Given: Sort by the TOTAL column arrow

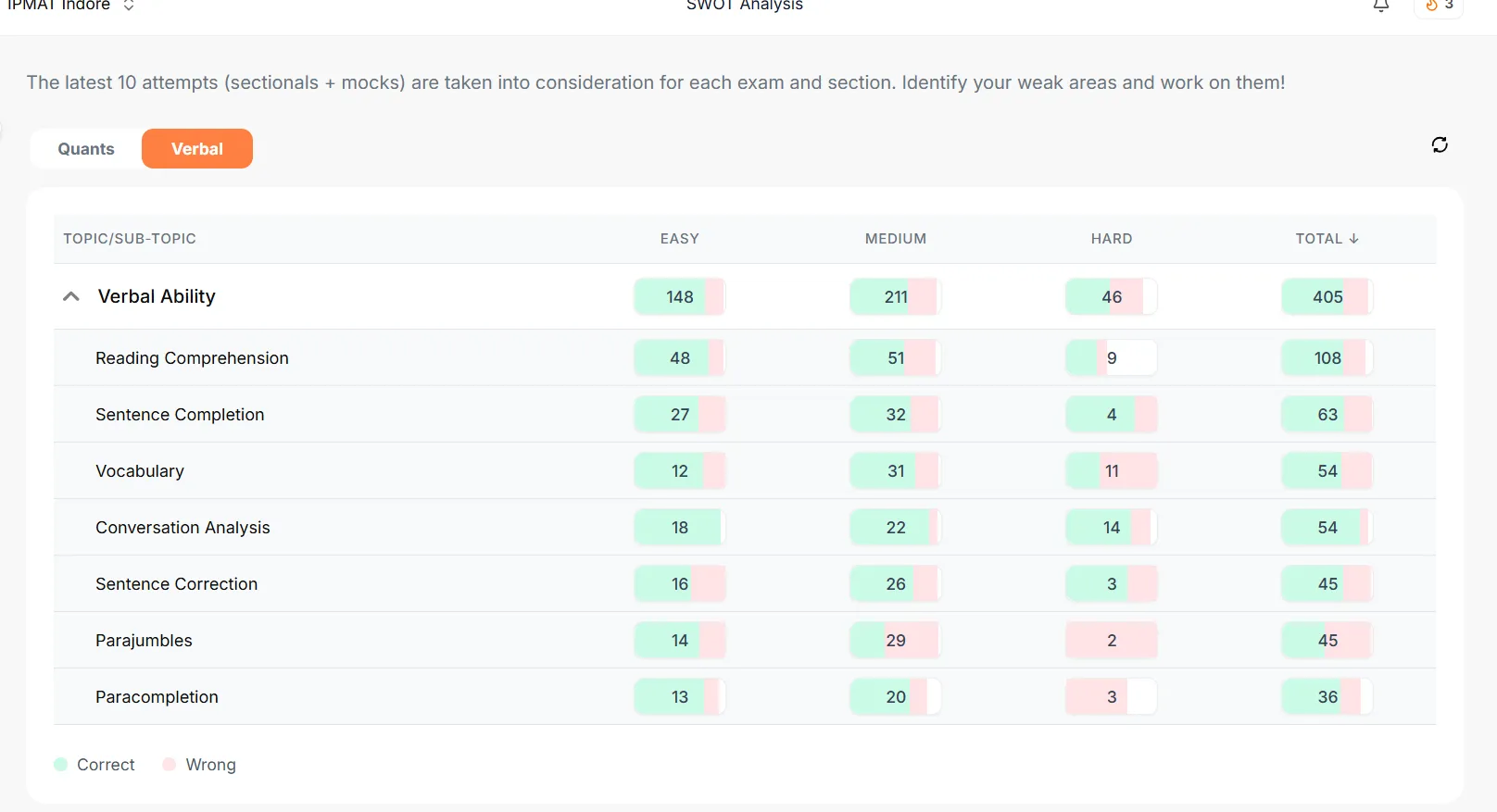Looking at the screenshot, I should point(1353,238).
